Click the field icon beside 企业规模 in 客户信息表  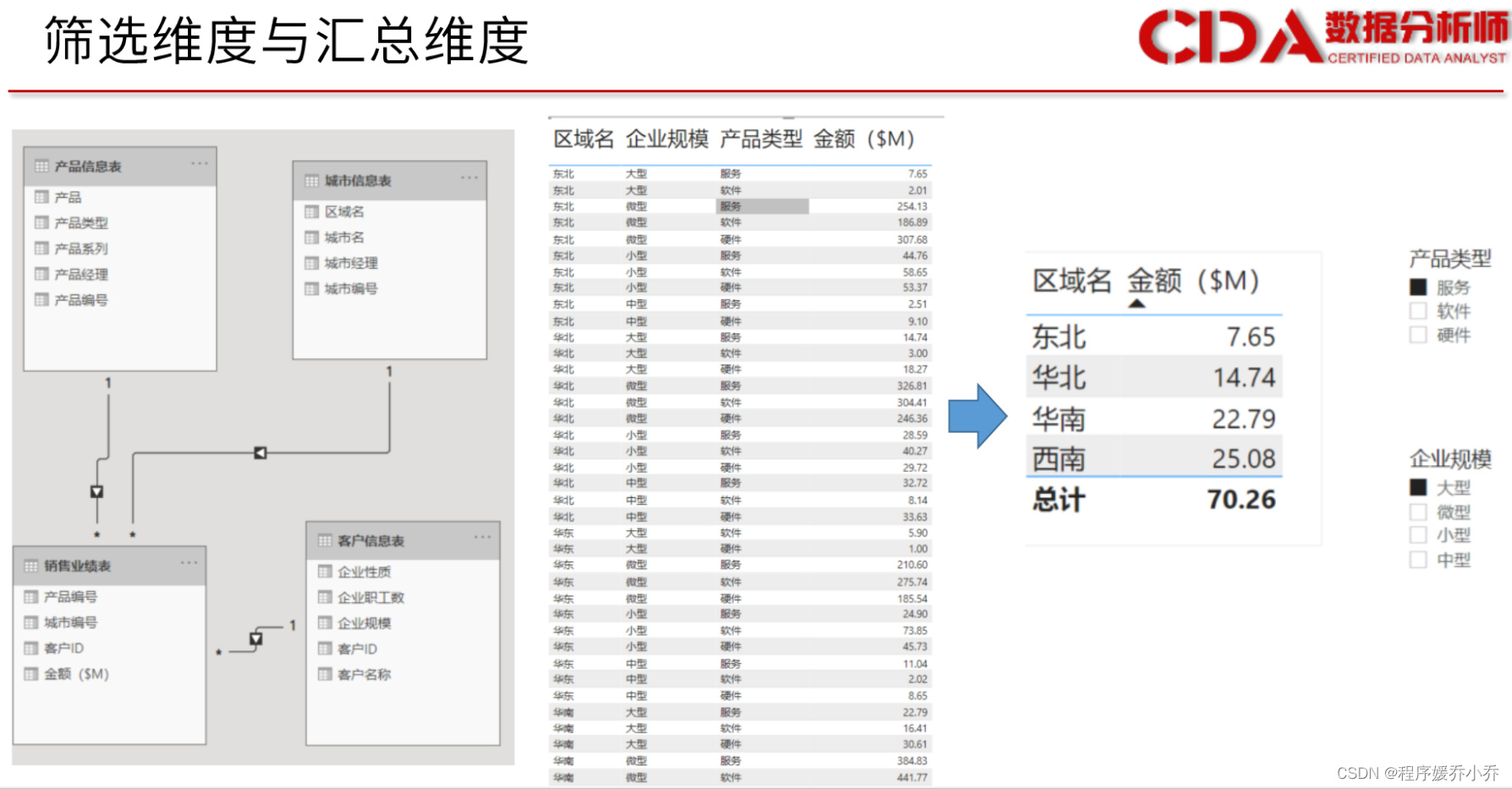tap(325, 623)
